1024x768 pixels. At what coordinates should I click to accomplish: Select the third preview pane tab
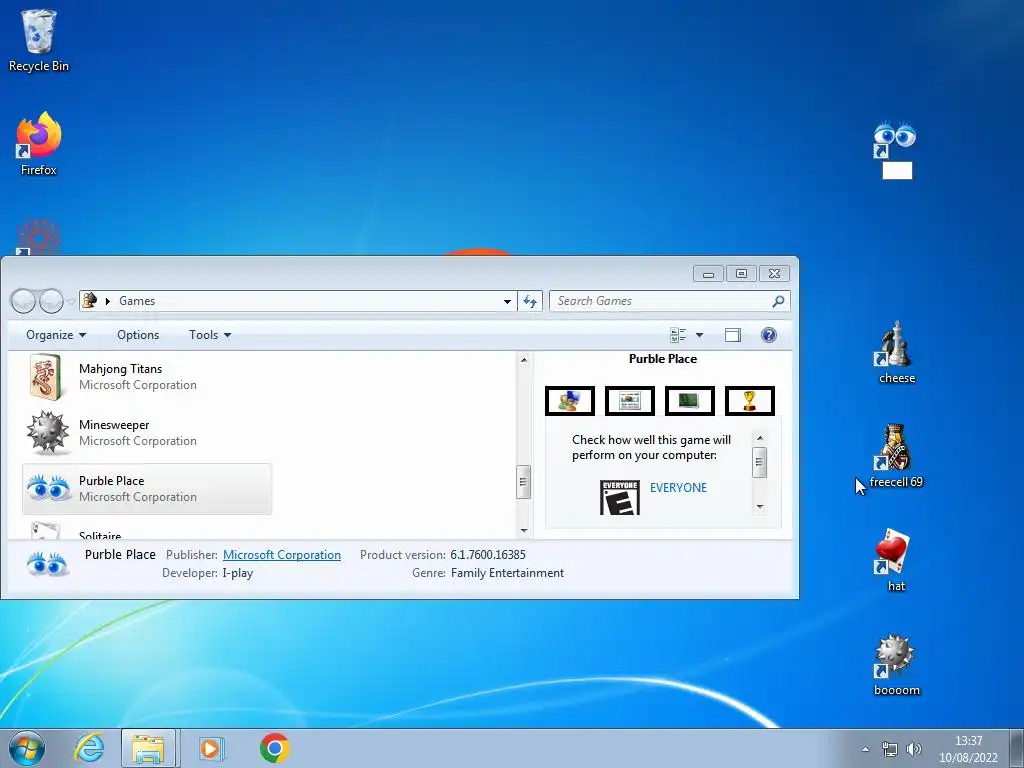[x=690, y=400]
